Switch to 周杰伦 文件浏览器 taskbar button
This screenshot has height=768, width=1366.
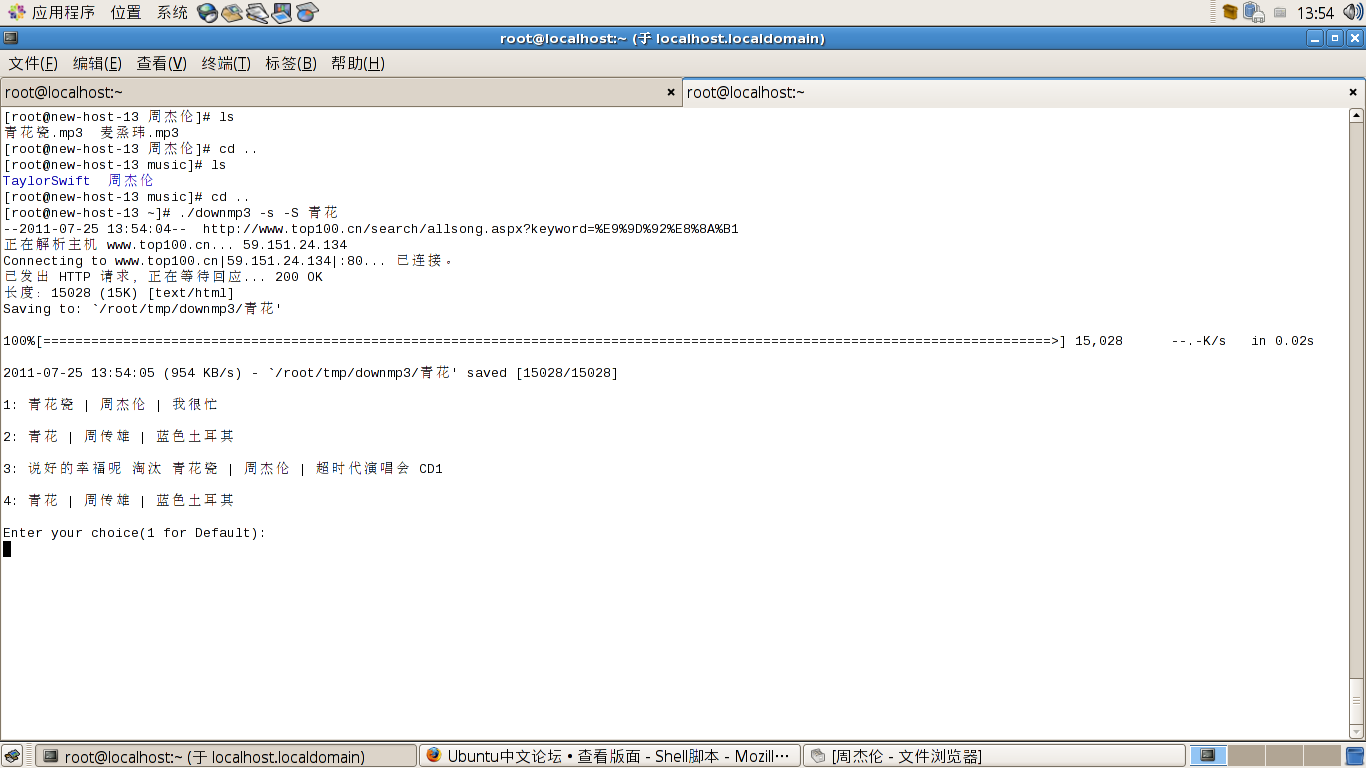tap(994, 756)
